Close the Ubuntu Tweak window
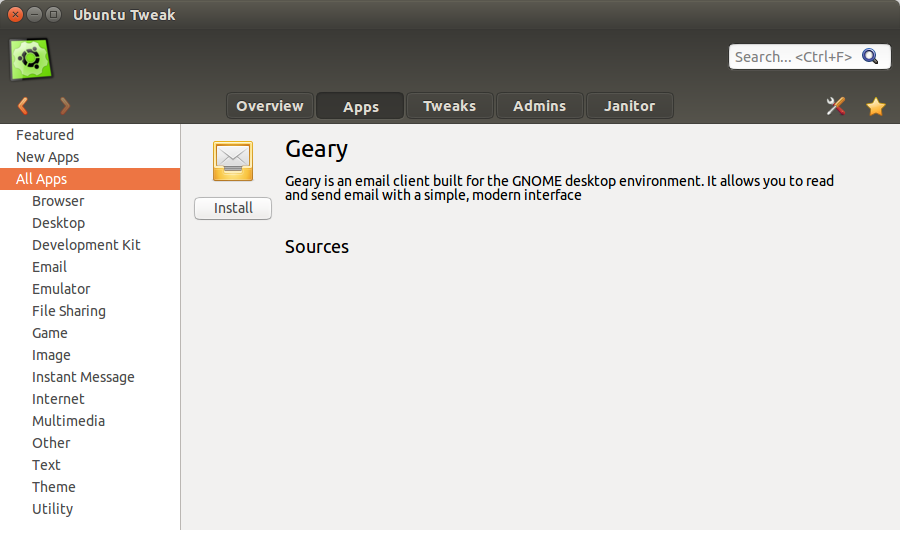This screenshot has height=534, width=900. point(15,14)
